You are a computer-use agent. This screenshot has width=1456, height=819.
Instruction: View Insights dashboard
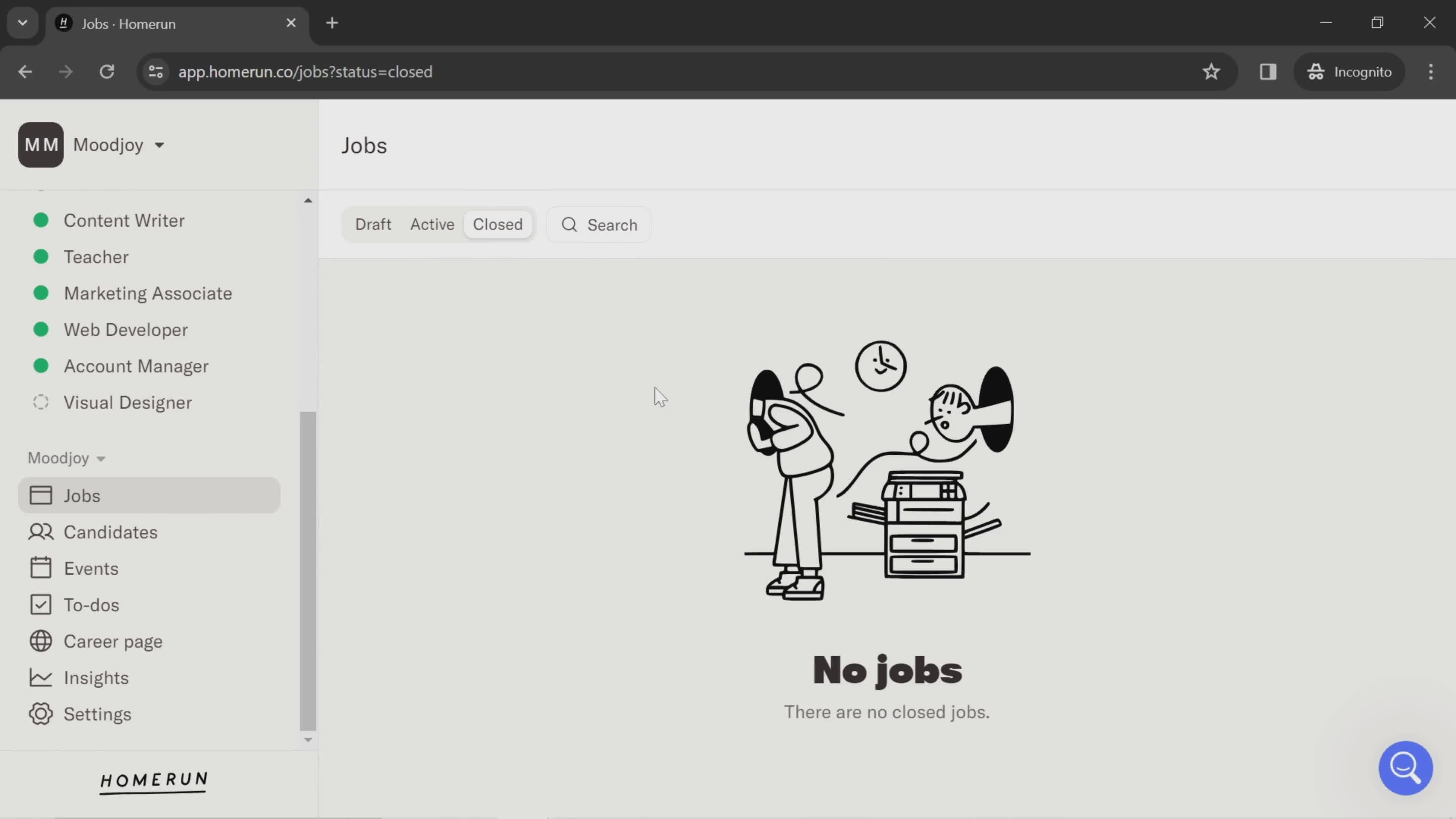(x=96, y=678)
